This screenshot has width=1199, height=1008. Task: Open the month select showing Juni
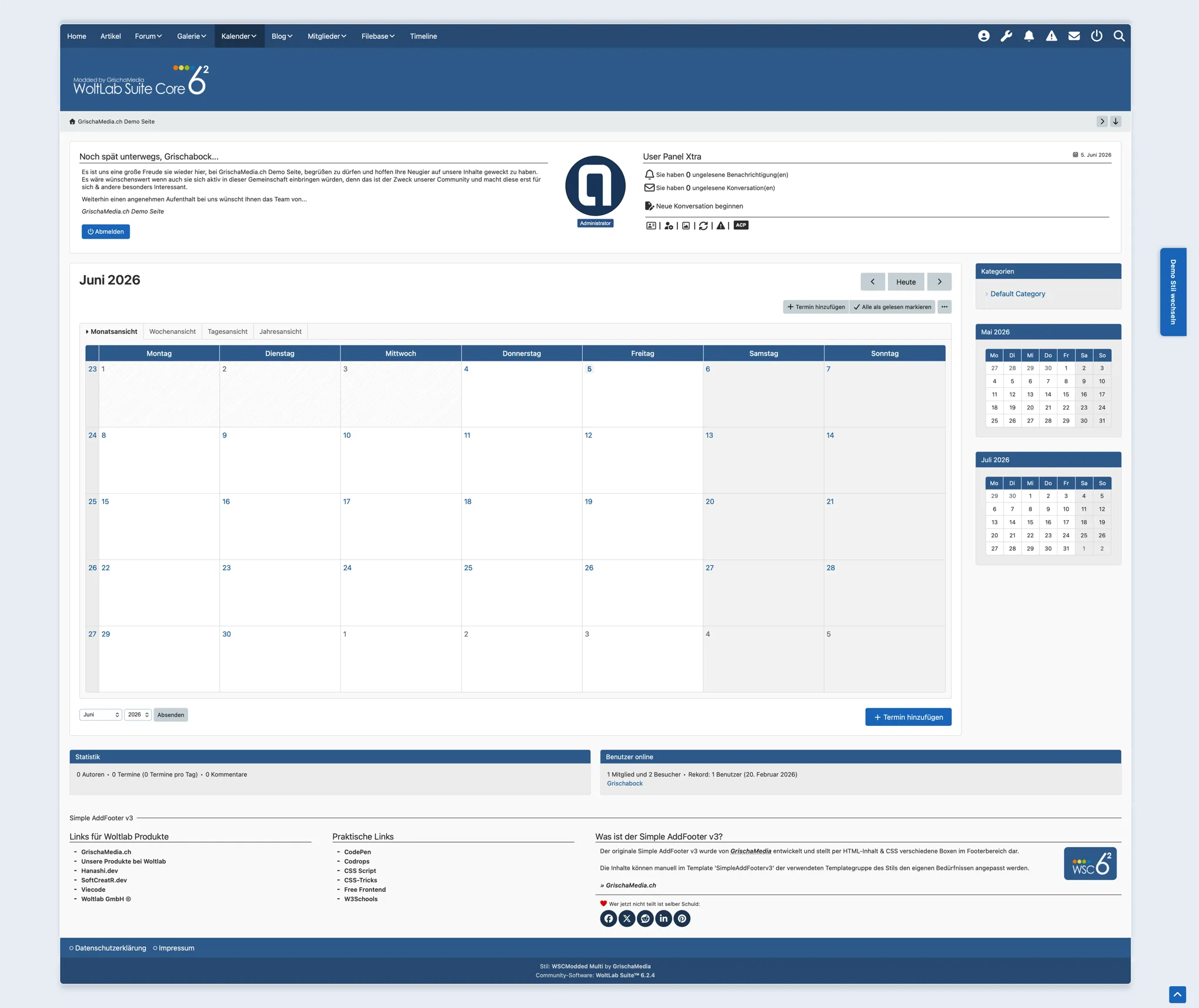click(x=101, y=715)
